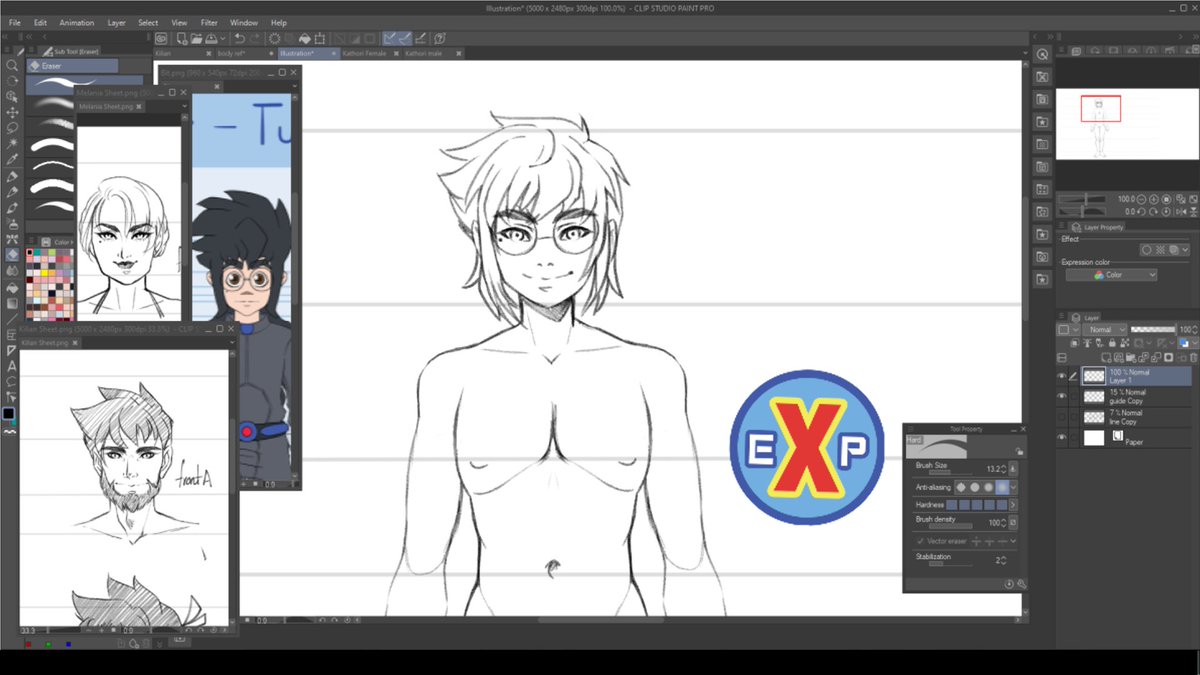Open the Normal blending mode dropdown
Image resolution: width=1200 pixels, height=675 pixels.
pyautogui.click(x=1105, y=330)
